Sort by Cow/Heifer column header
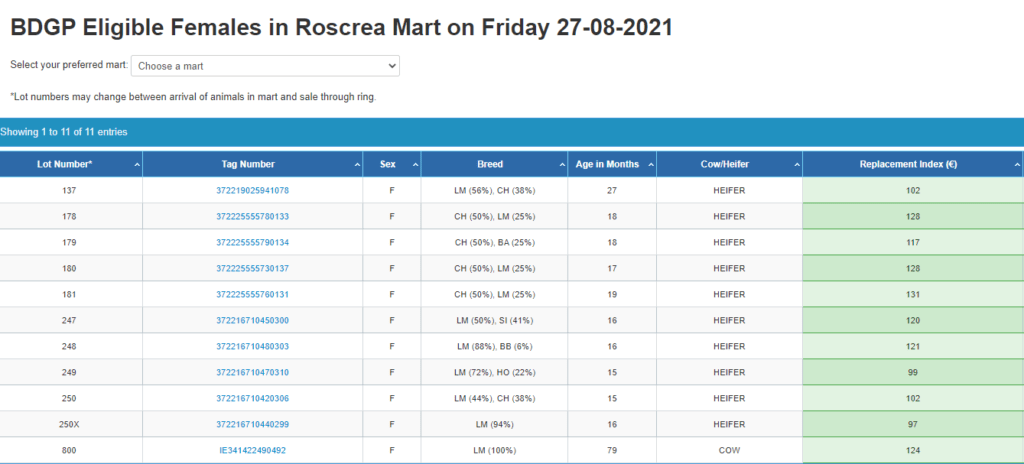Screen dimensions: 1024x464 click(729, 165)
